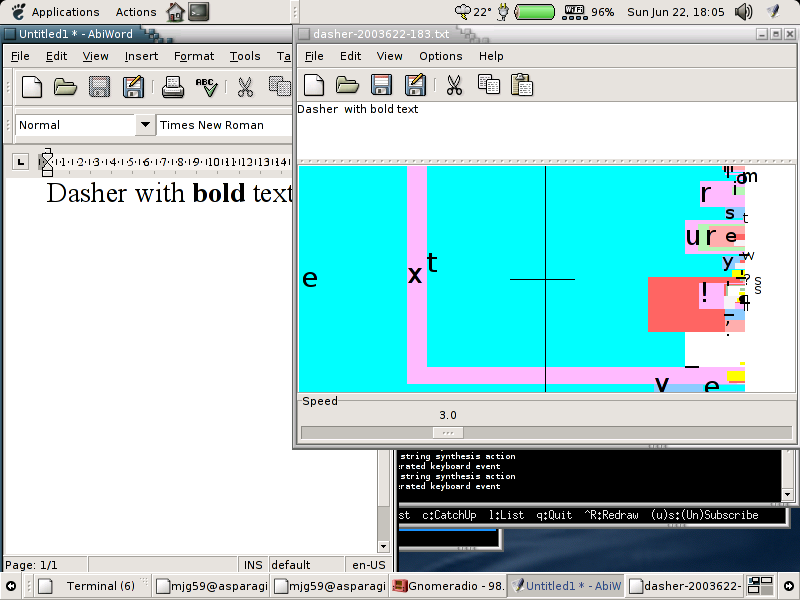Mute sound via the volume speaker icon

point(744,12)
